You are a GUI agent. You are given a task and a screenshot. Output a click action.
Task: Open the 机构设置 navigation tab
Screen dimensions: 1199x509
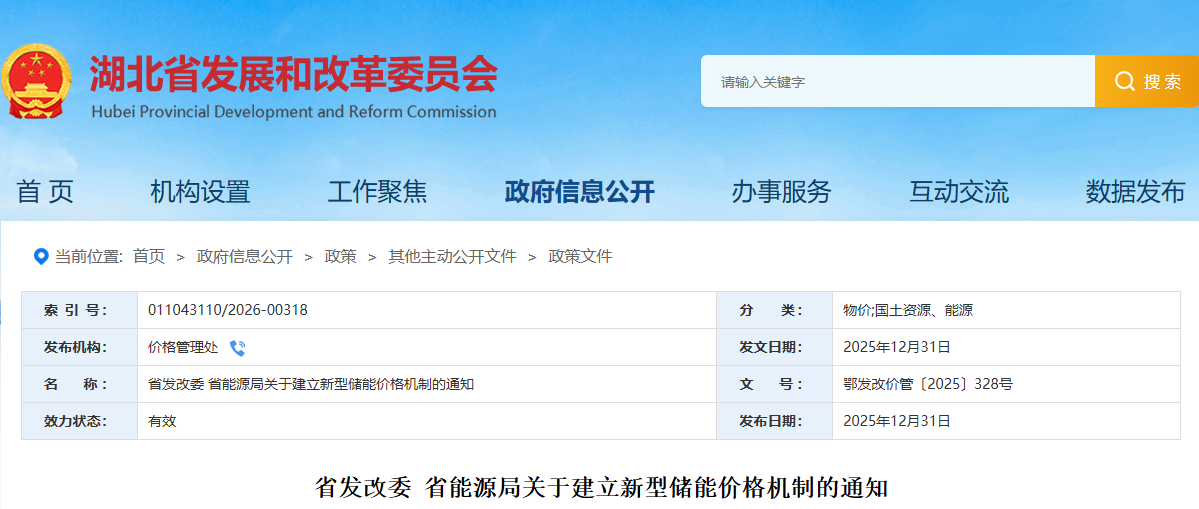pos(200,191)
